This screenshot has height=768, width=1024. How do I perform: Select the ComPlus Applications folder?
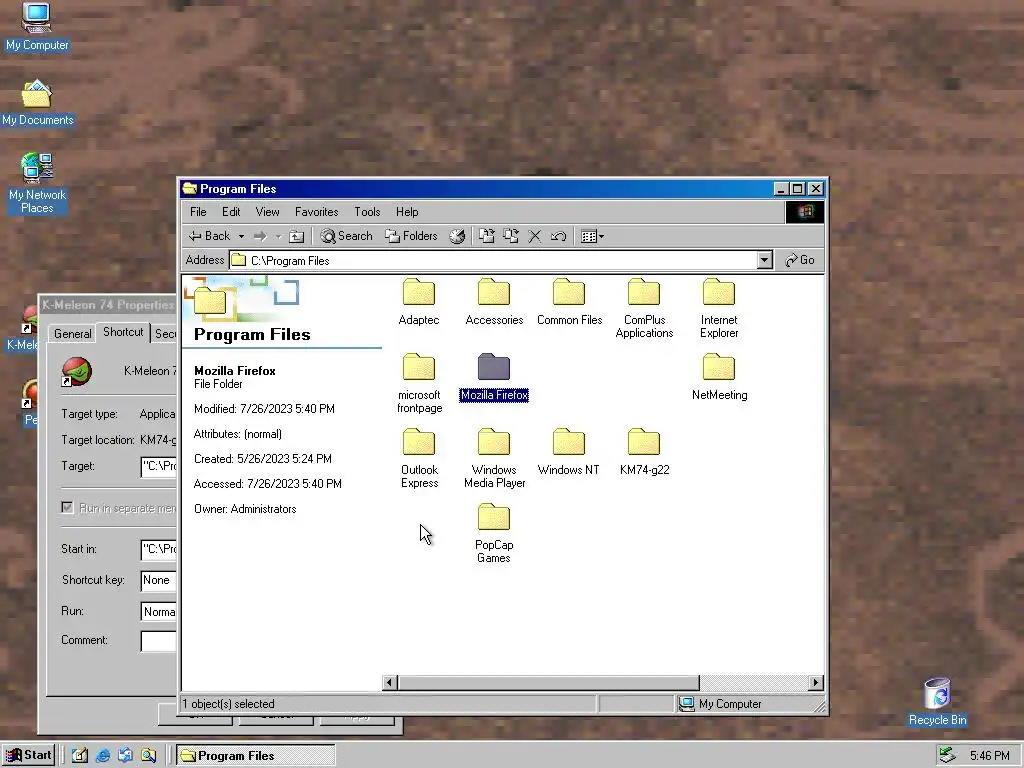tap(644, 309)
